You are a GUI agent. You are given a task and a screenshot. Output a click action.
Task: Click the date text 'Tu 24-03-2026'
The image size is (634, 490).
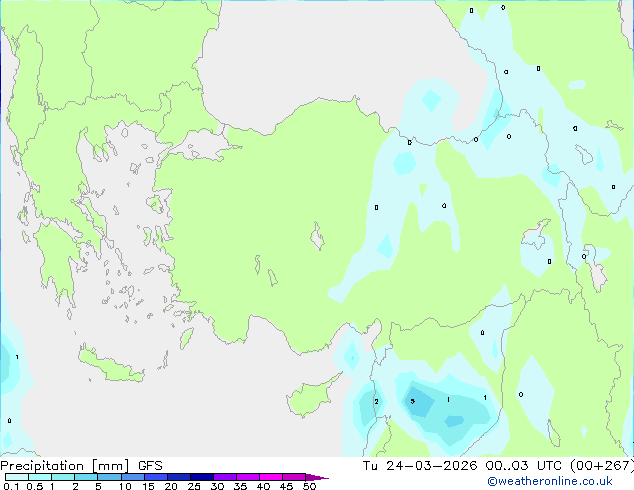pos(420,466)
